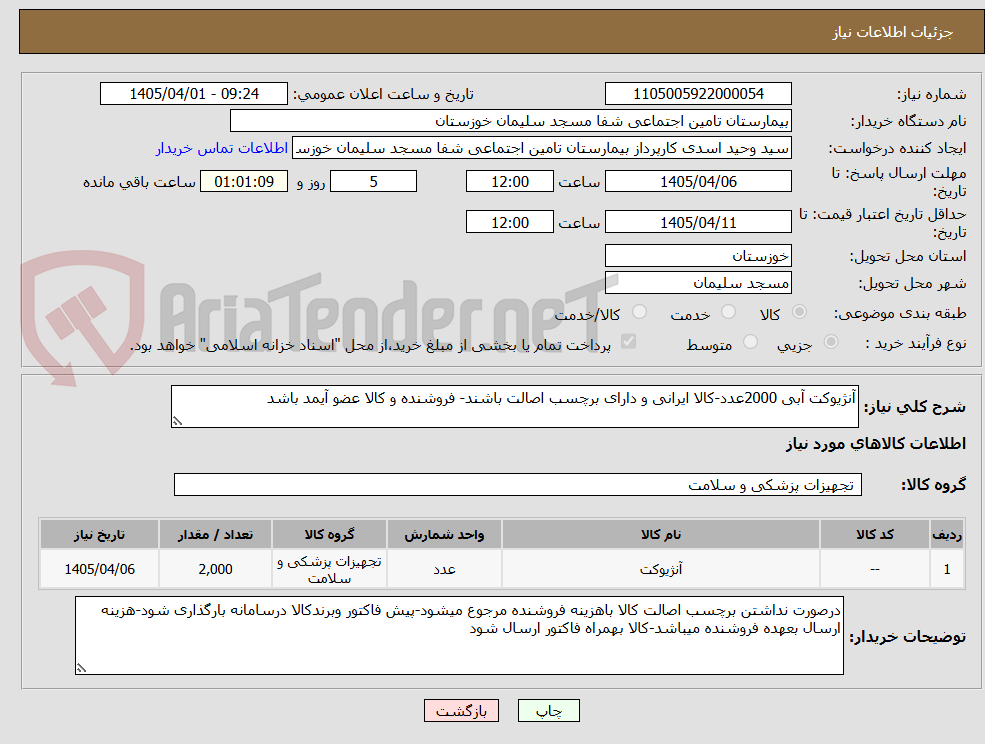
Task: Click the جزئیات اطلاعات نیاز header title
Action: (x=893, y=32)
